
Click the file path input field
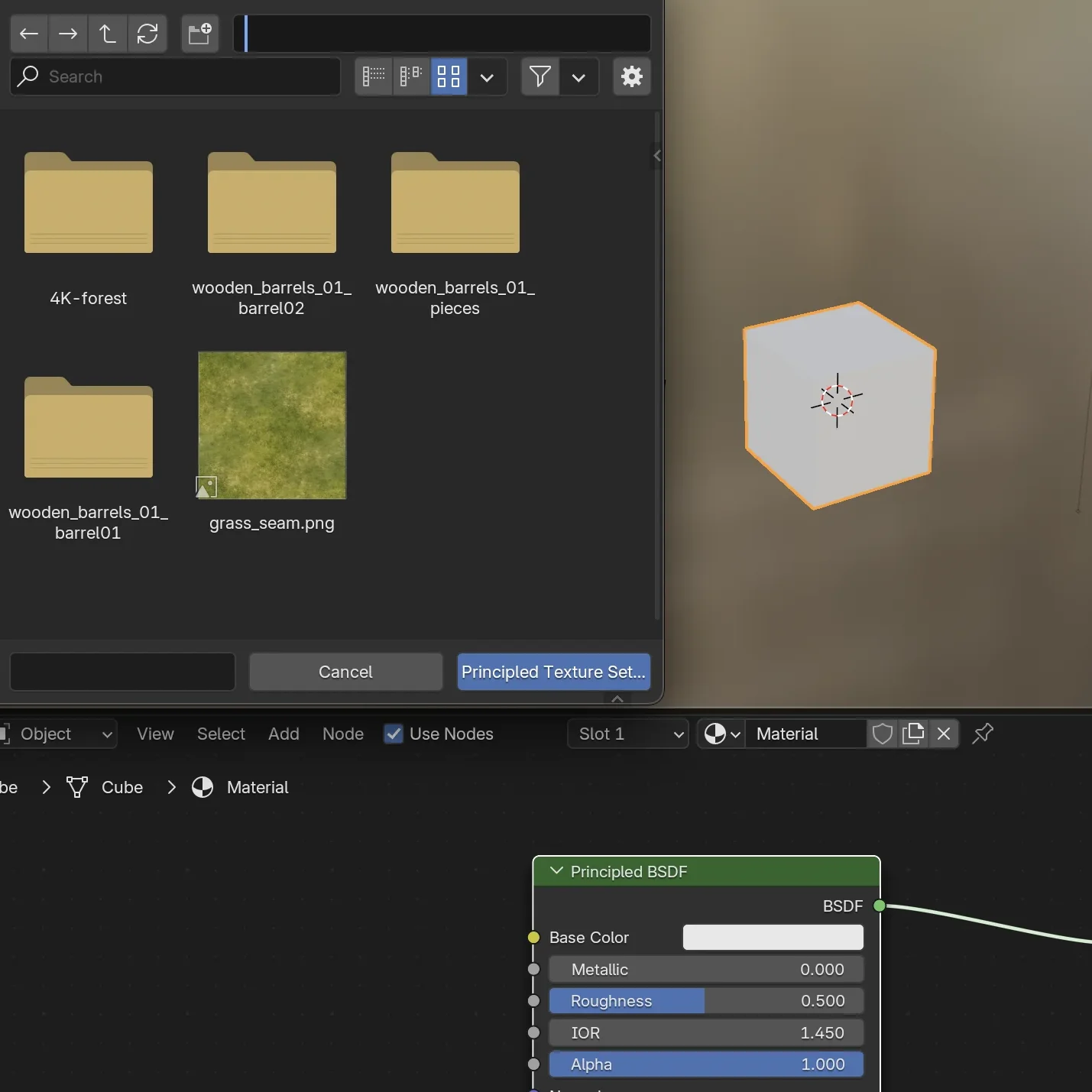[x=442, y=34]
